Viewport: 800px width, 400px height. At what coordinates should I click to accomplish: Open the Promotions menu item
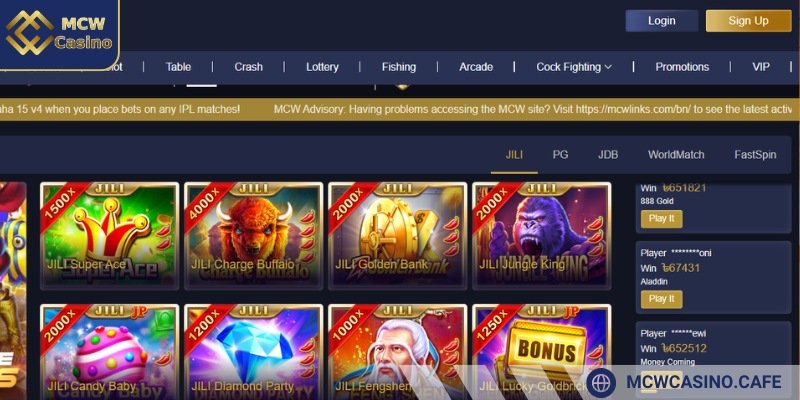682,67
